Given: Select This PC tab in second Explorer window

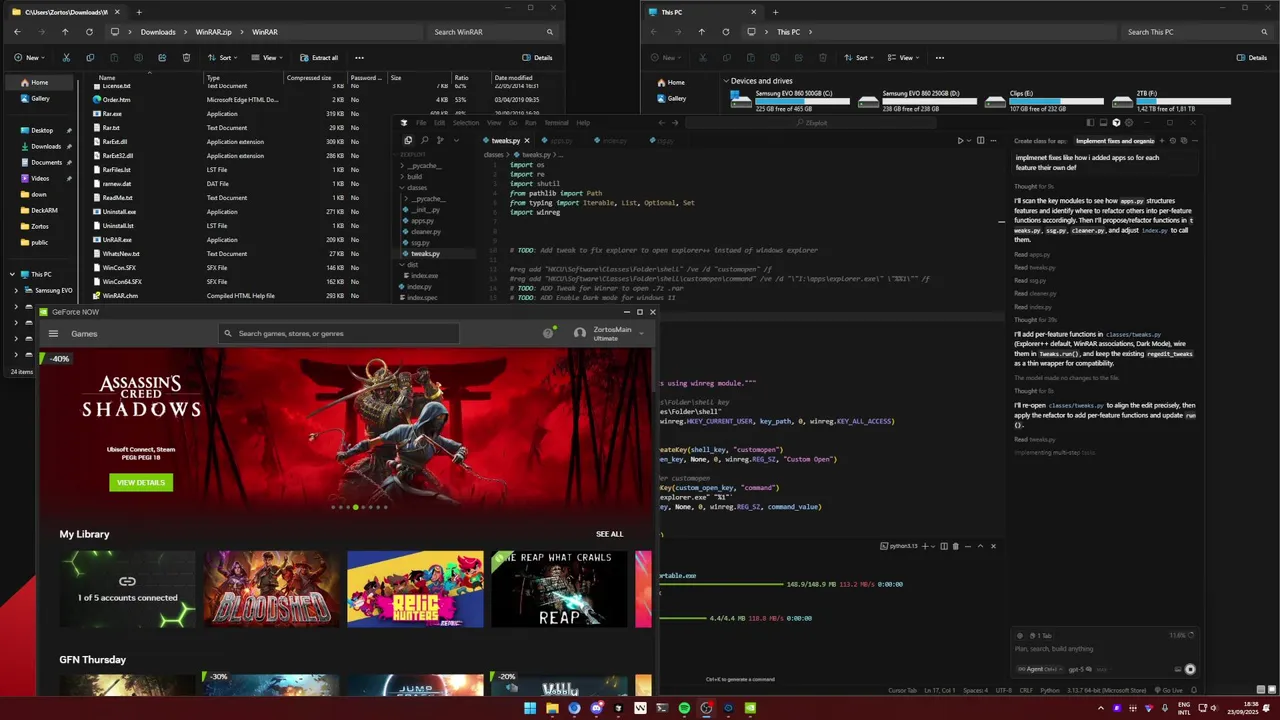Looking at the screenshot, I should (703, 12).
